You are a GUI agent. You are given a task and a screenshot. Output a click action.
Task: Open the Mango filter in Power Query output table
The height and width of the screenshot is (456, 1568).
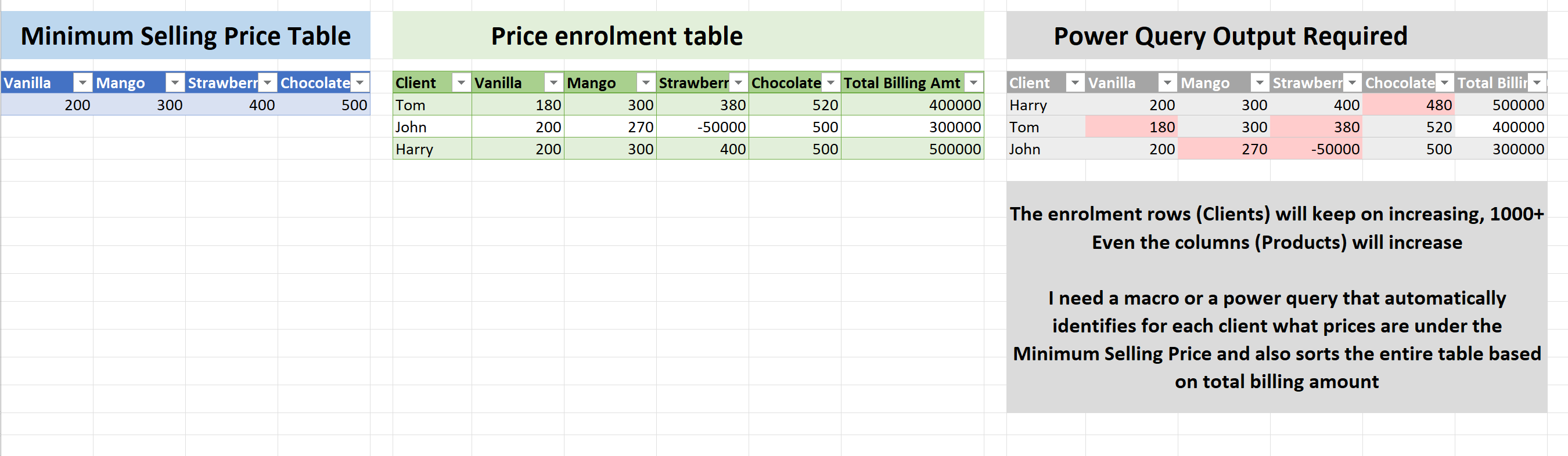pos(1261,82)
